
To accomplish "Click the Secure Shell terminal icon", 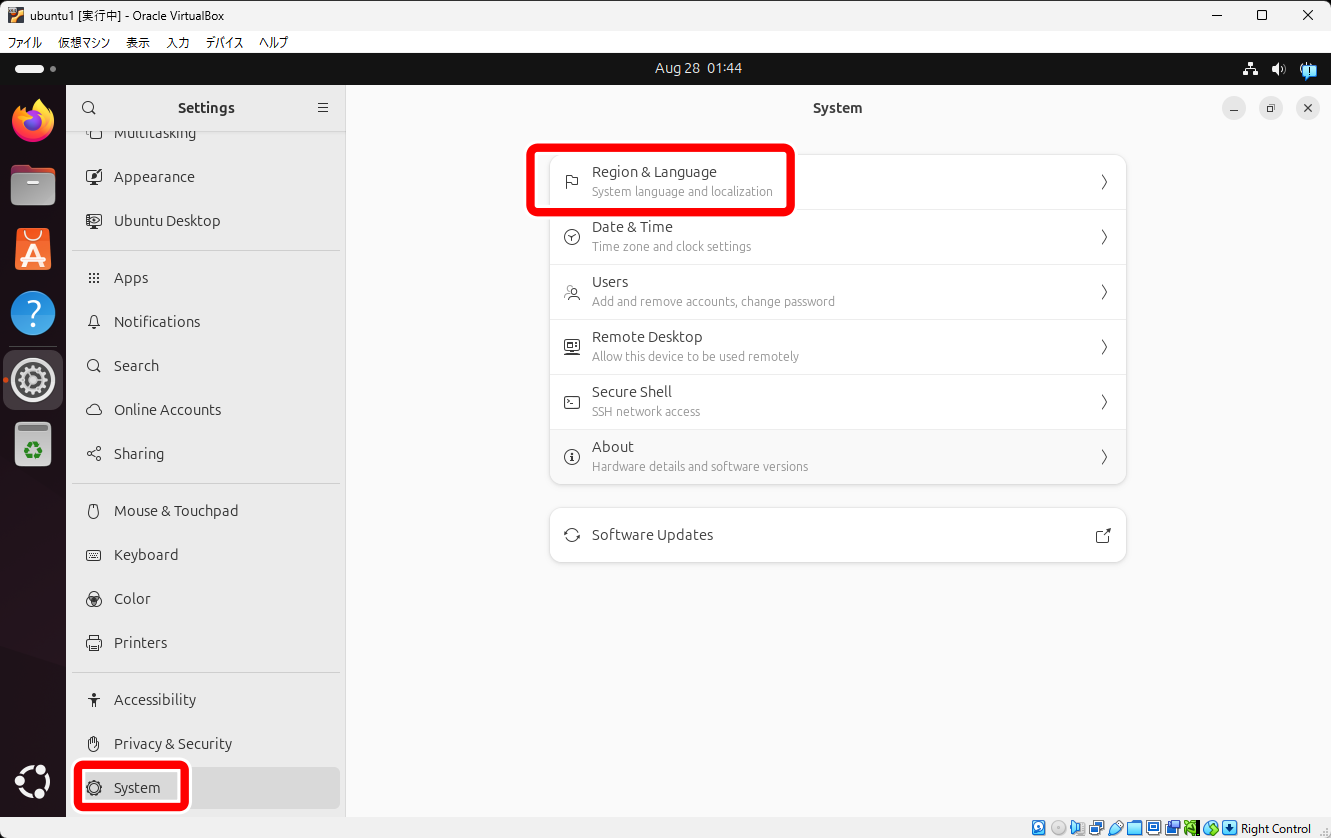I will pyautogui.click(x=572, y=402).
